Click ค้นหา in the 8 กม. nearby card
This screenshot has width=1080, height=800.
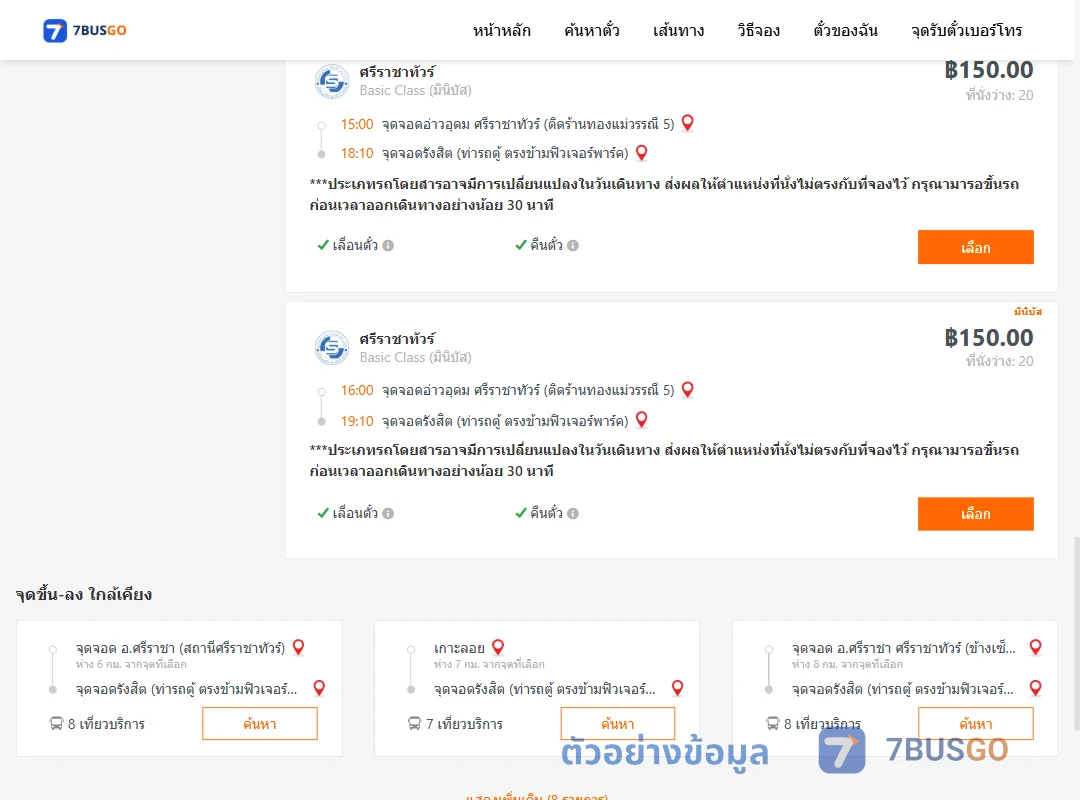click(x=975, y=724)
